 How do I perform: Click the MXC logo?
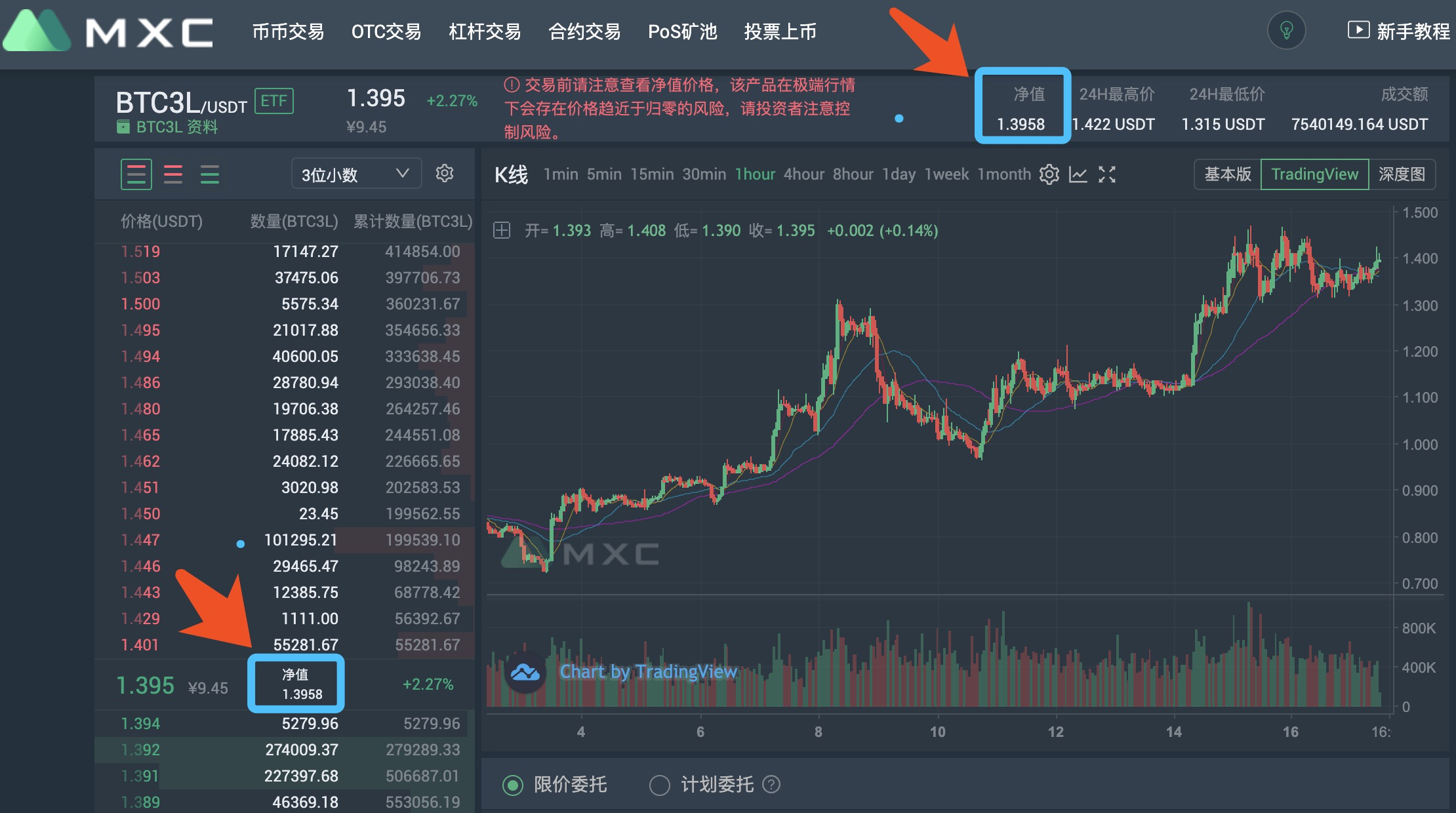(x=108, y=31)
